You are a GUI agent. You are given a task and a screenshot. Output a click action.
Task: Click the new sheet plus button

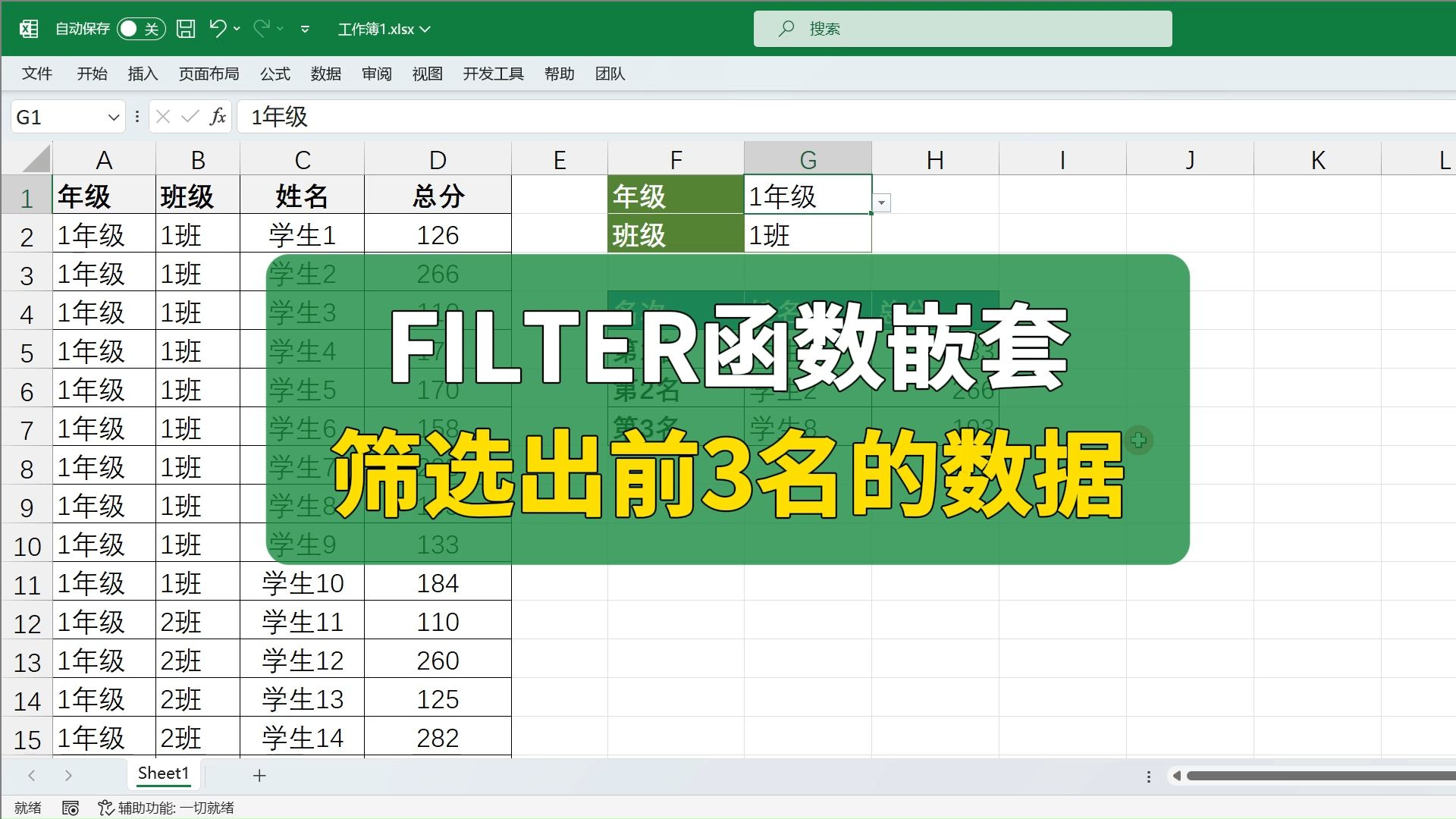pyautogui.click(x=259, y=775)
